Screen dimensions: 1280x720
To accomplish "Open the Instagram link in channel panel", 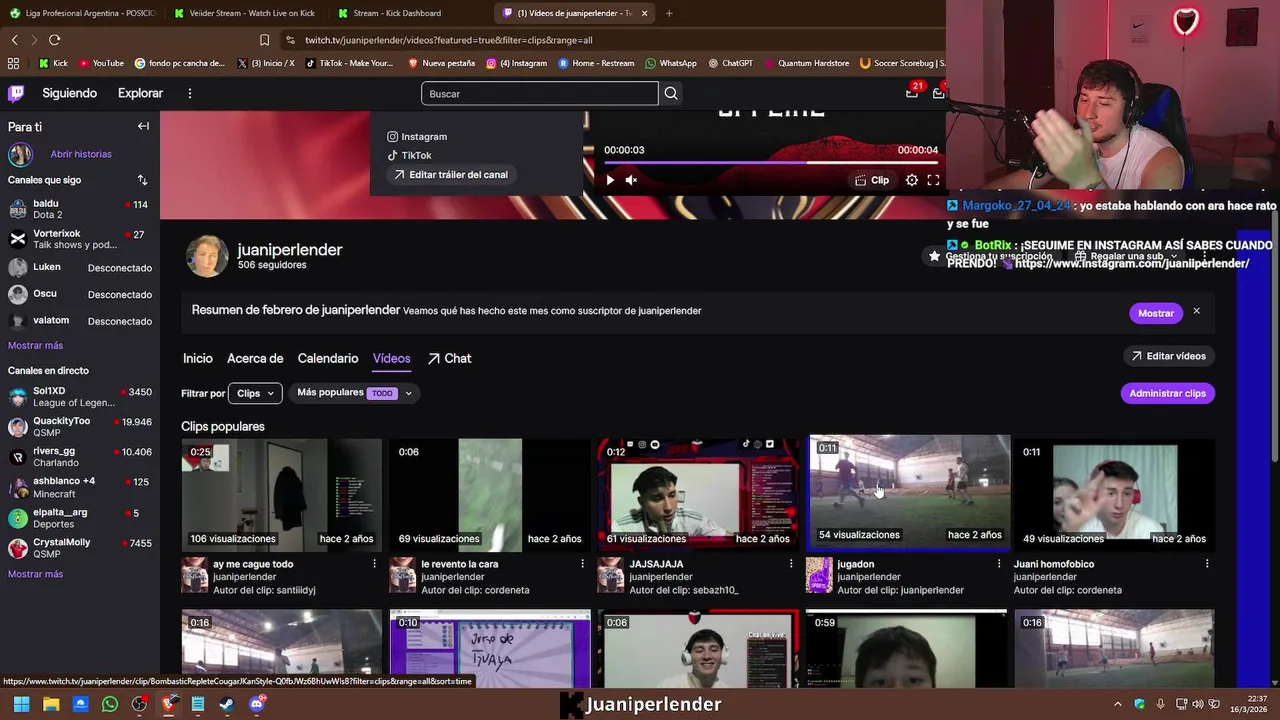I will (417, 136).
